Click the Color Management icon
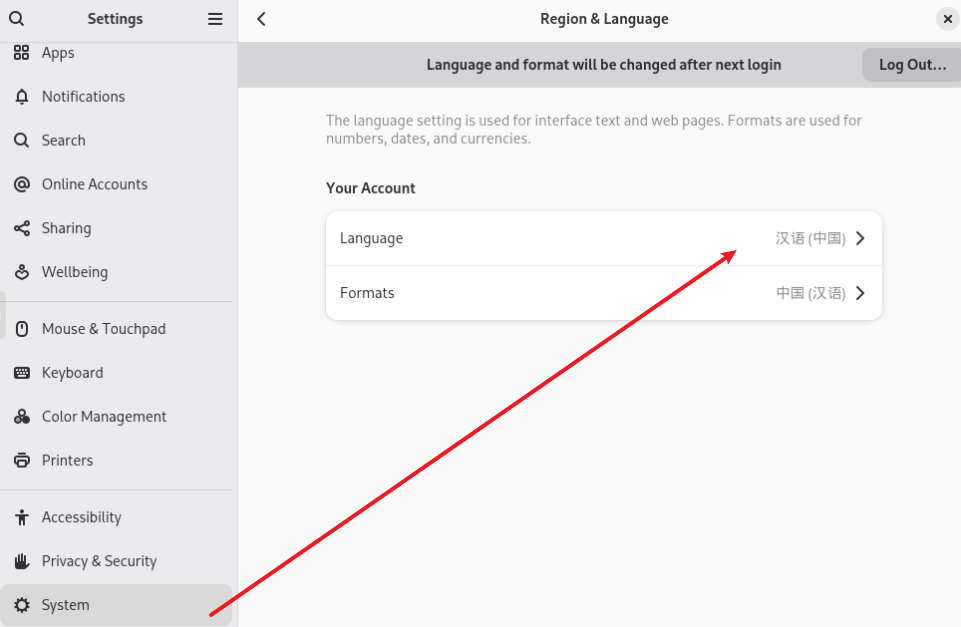Viewport: 961px width, 627px height. [21, 417]
